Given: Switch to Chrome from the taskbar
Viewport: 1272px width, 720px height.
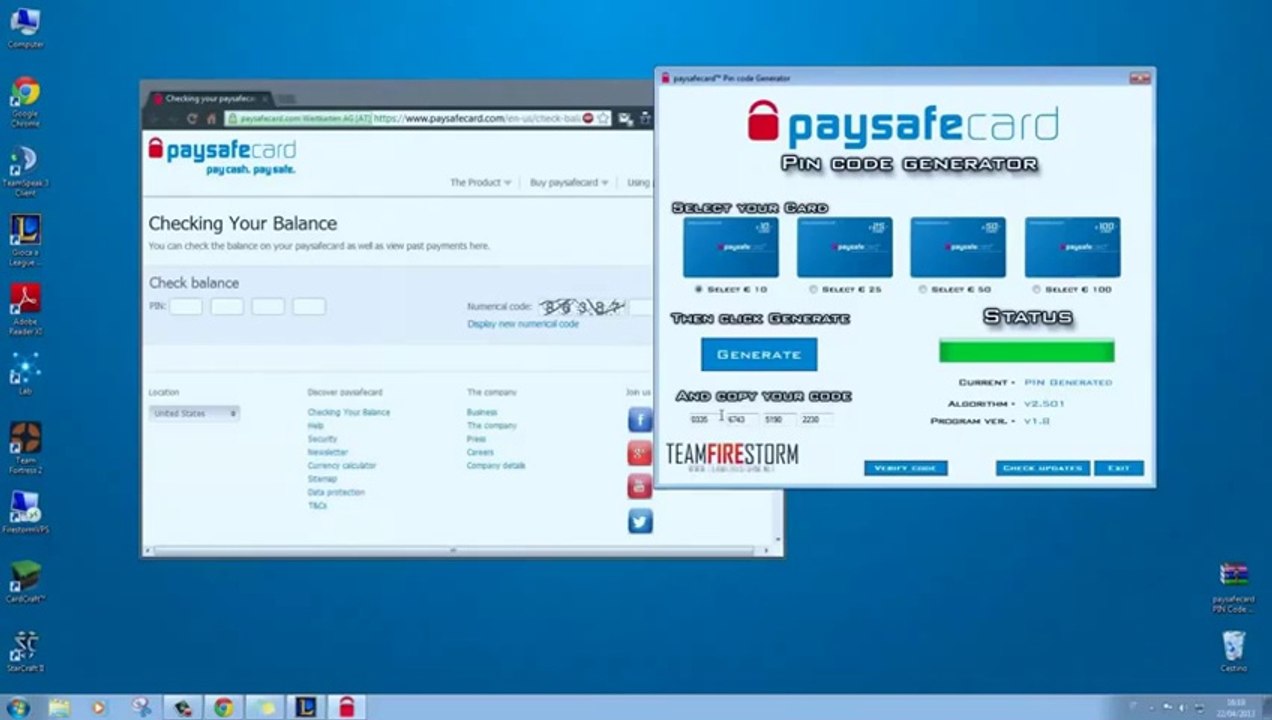Looking at the screenshot, I should coord(223,708).
